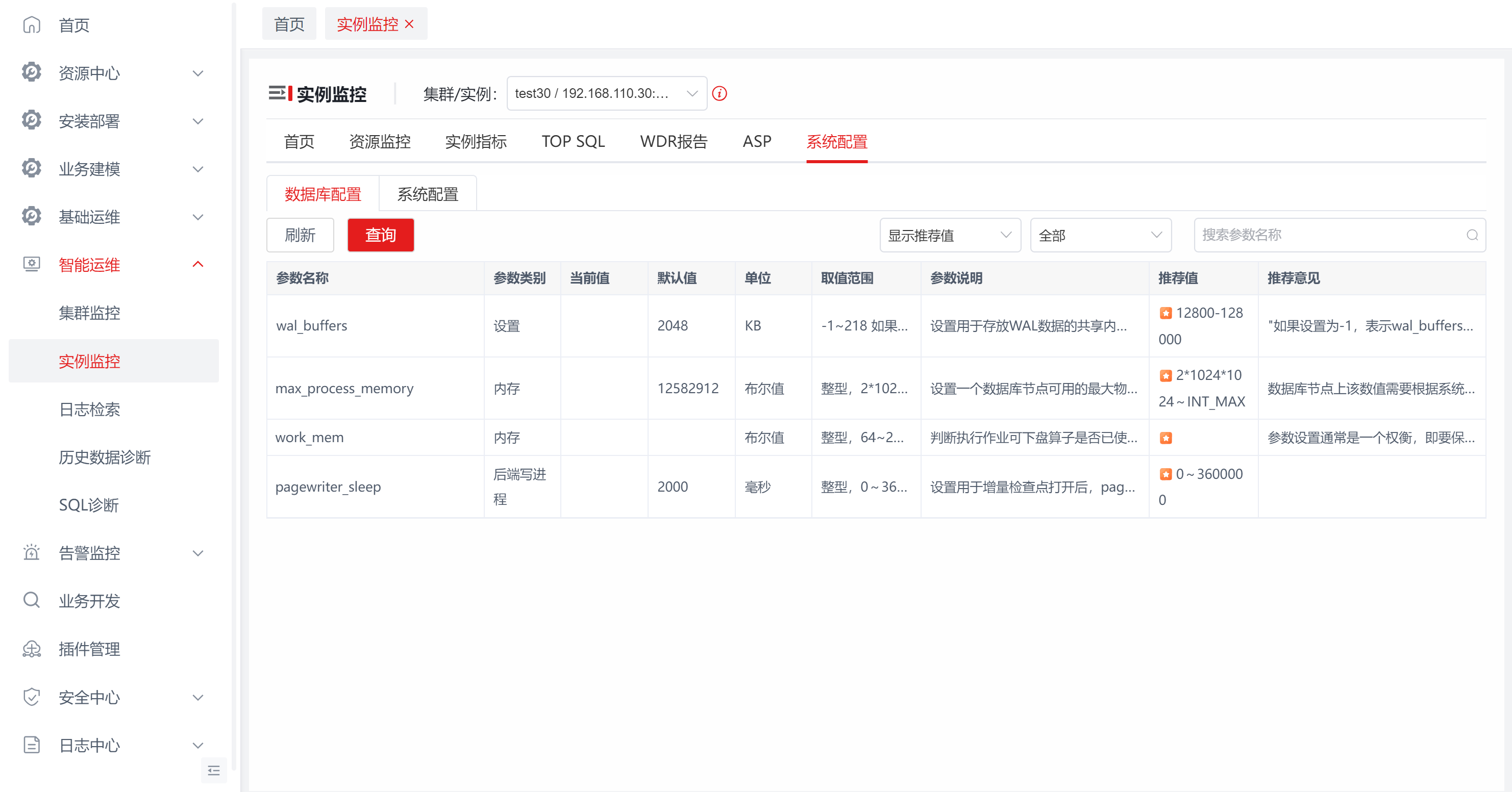Click the 实例监控 title menu icon
1512x792 pixels.
(281, 93)
